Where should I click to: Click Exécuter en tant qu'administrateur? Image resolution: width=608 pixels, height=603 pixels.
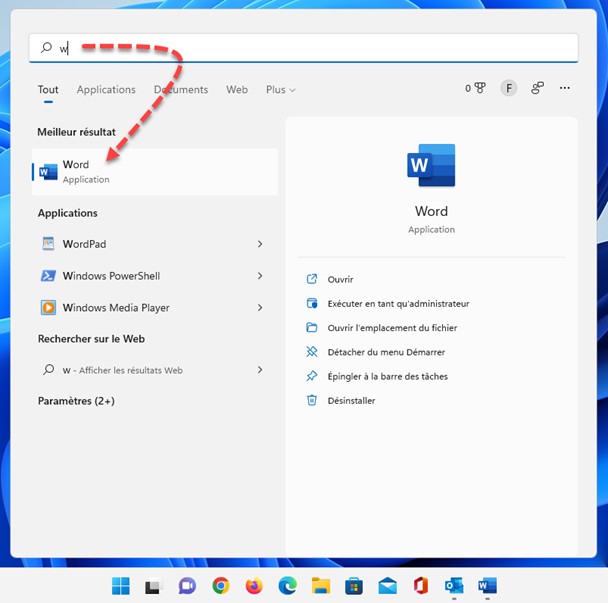[398, 303]
